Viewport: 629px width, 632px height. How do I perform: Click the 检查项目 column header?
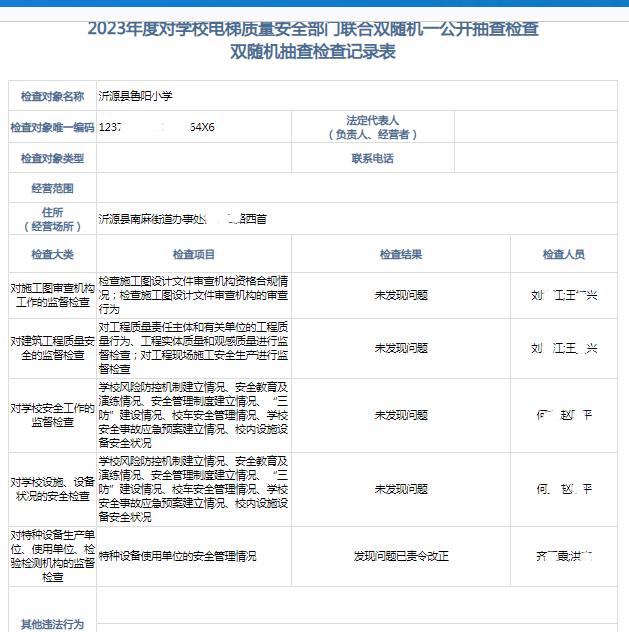click(194, 254)
